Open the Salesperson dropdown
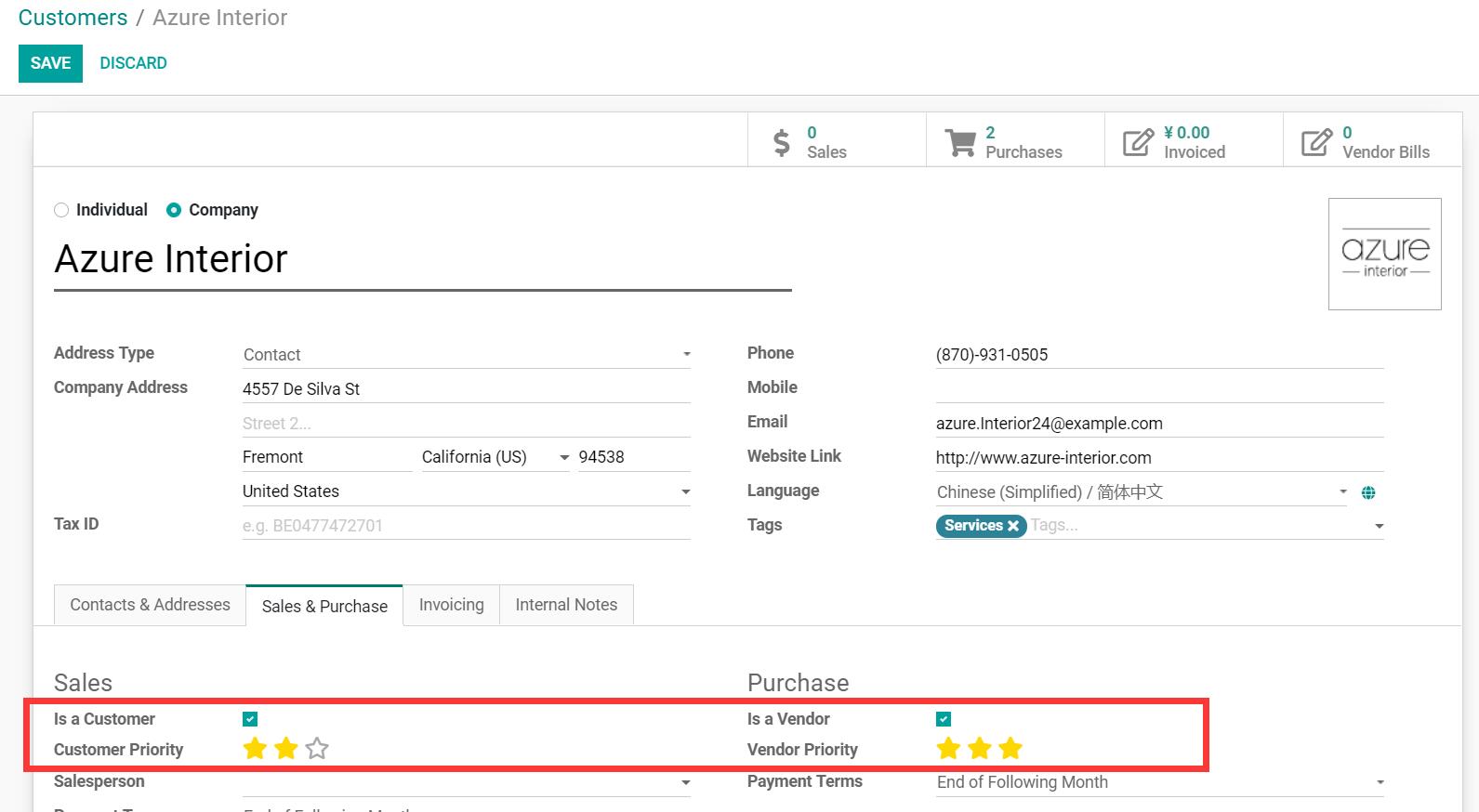 tap(466, 782)
